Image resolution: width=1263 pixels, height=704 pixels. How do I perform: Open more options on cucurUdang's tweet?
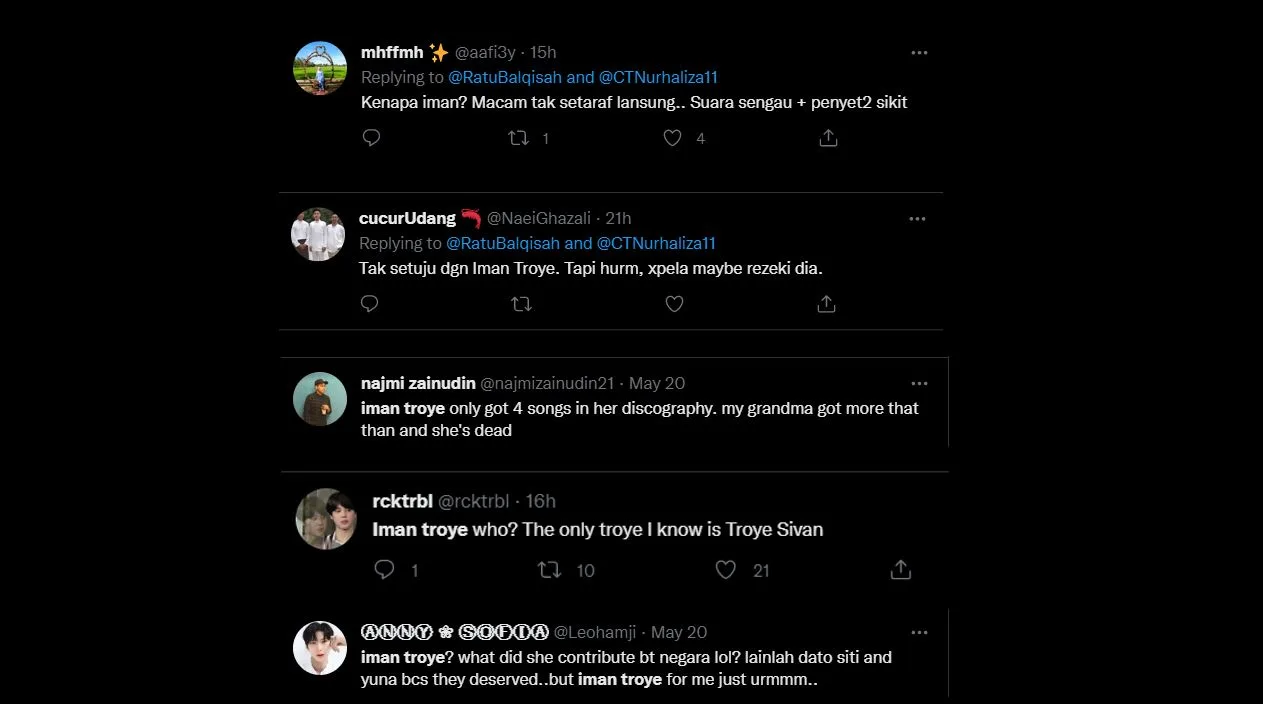pyautogui.click(x=918, y=219)
